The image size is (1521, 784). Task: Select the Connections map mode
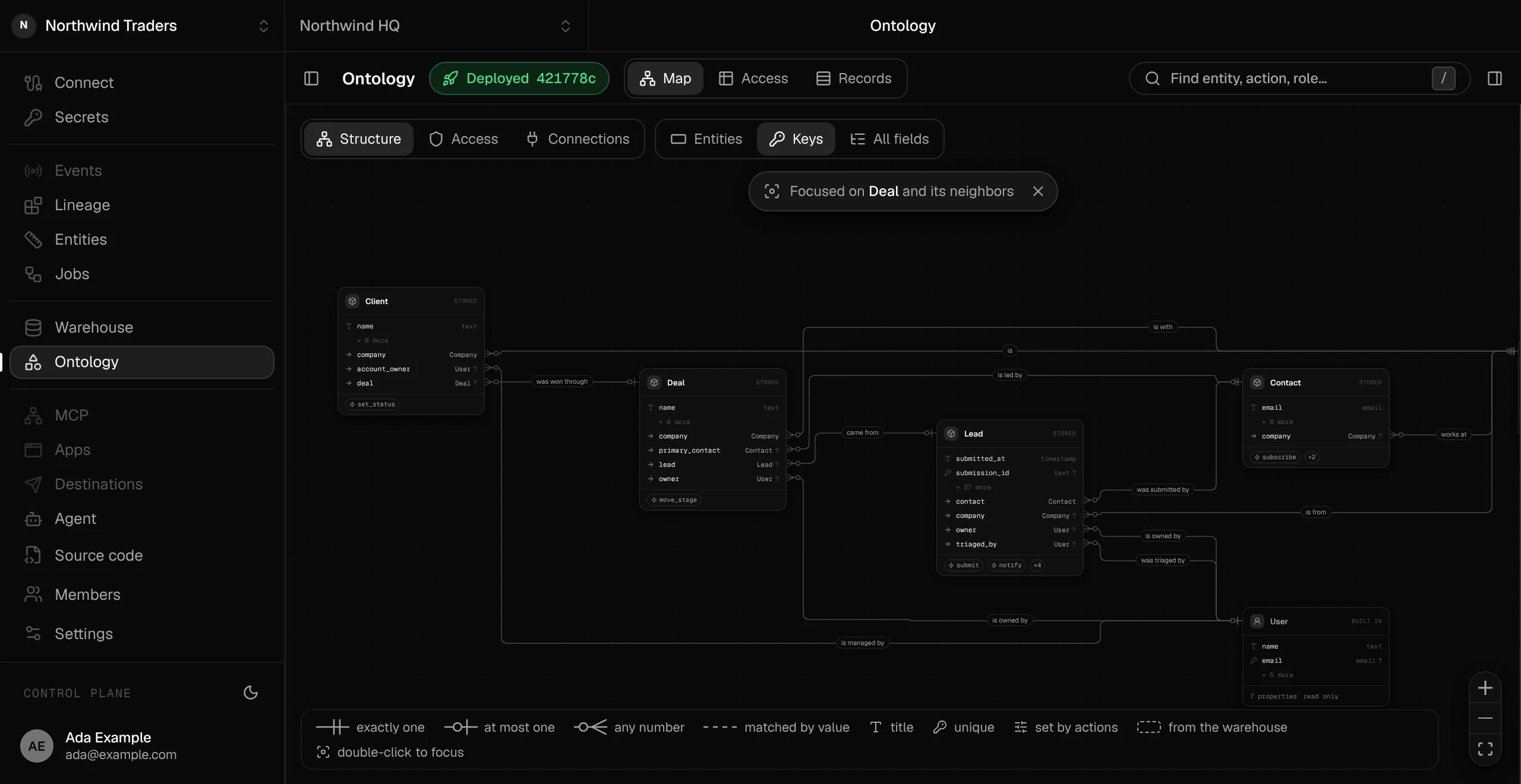tap(578, 139)
